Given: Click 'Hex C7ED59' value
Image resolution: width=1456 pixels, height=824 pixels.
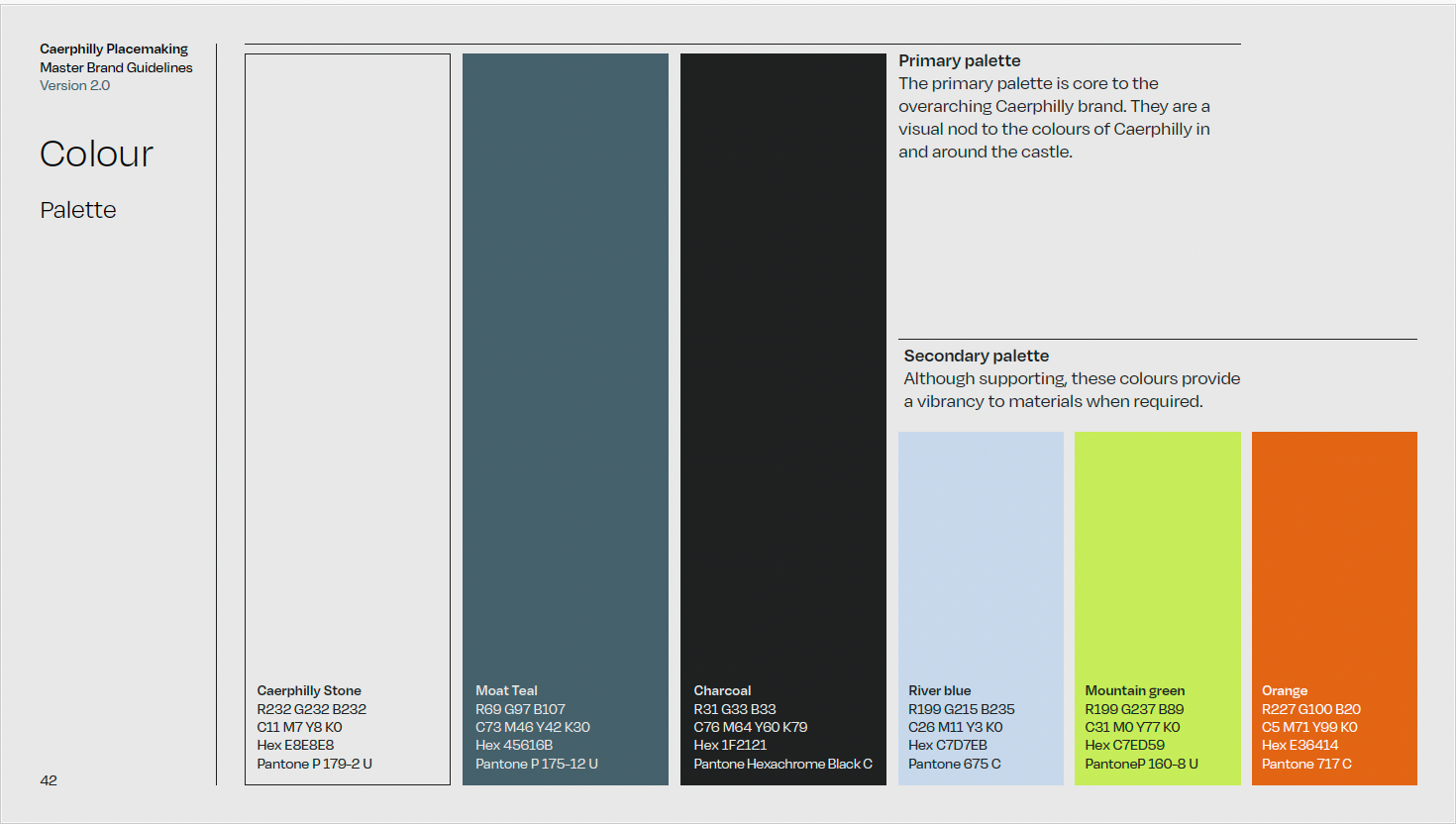Looking at the screenshot, I should tap(1125, 745).
